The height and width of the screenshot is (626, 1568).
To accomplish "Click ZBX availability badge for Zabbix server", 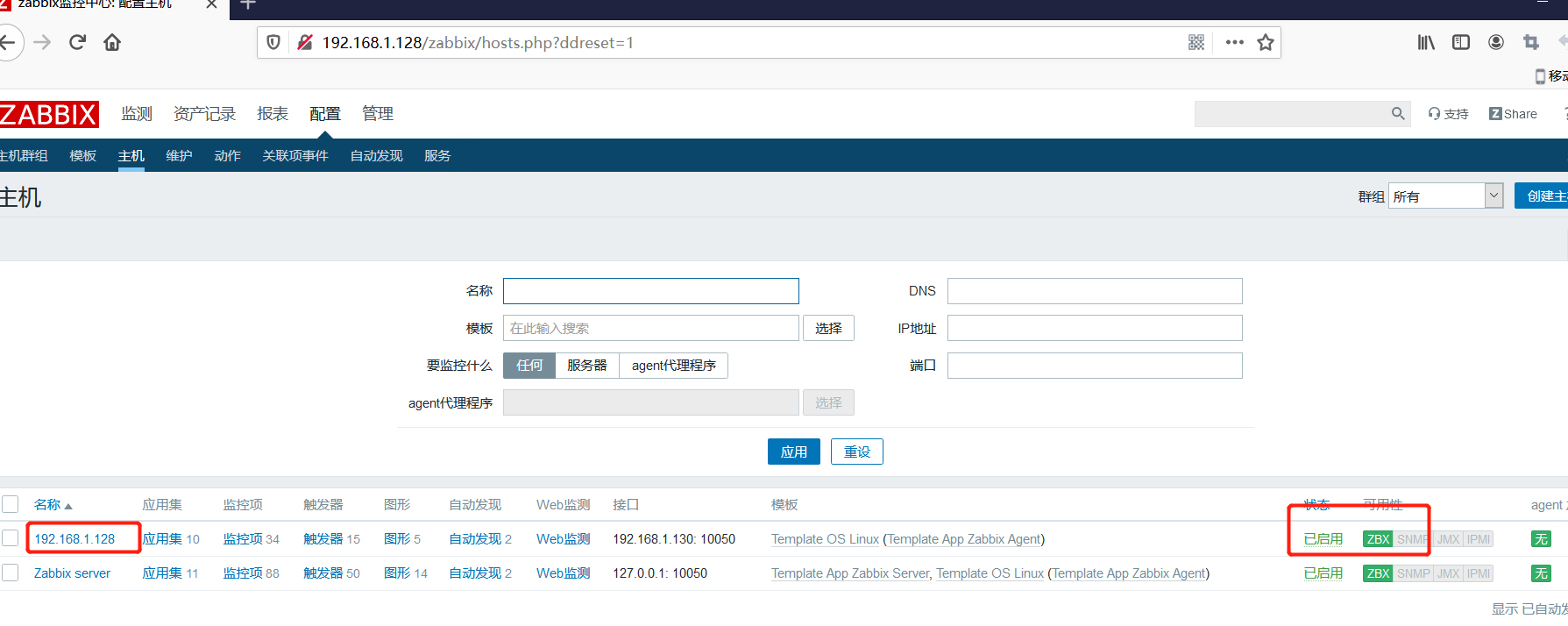I will pyautogui.click(x=1378, y=573).
